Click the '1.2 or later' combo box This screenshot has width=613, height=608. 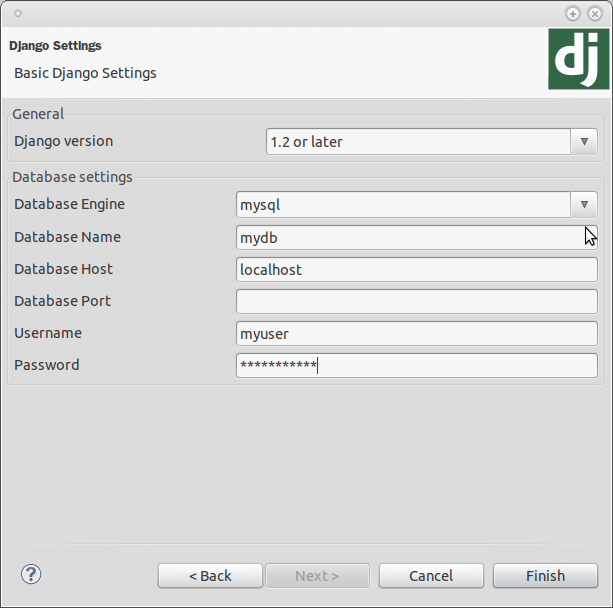coord(432,142)
